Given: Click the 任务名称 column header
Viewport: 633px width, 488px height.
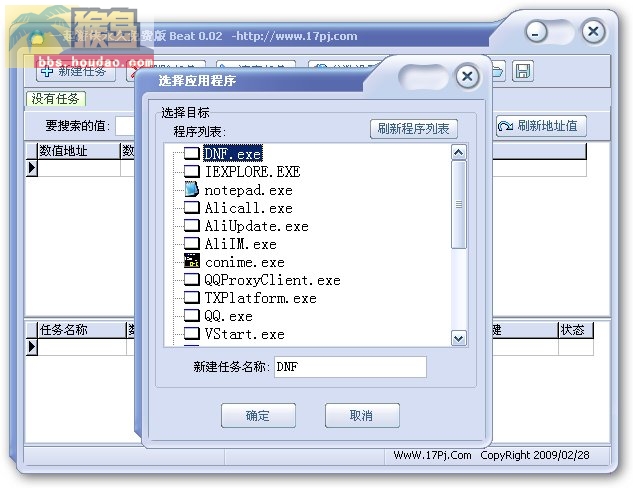Looking at the screenshot, I should coord(82,330).
